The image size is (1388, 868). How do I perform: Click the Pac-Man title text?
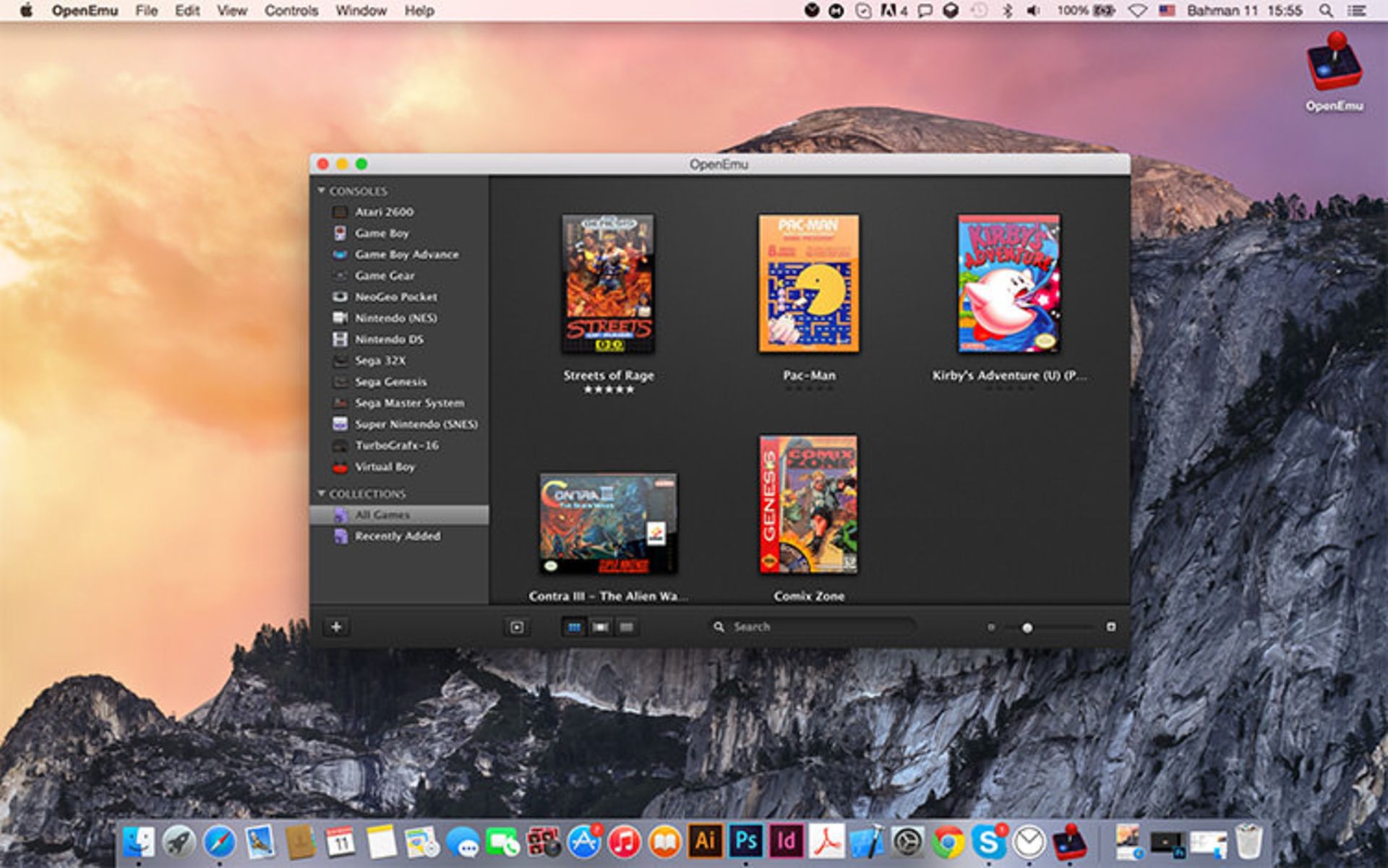(x=809, y=375)
